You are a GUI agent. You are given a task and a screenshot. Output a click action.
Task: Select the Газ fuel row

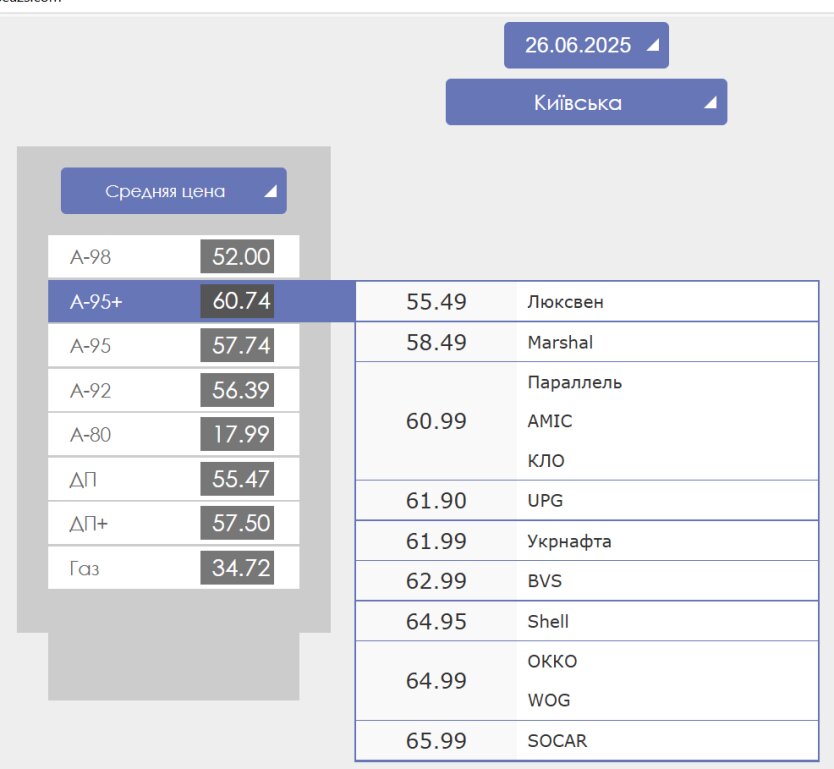[x=173, y=568]
